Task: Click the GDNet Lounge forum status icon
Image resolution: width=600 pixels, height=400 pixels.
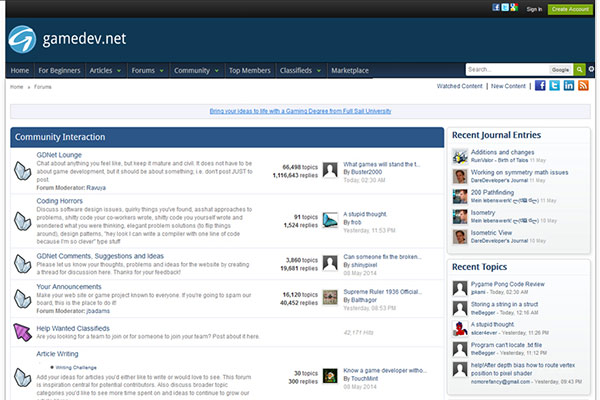Action: coord(23,171)
